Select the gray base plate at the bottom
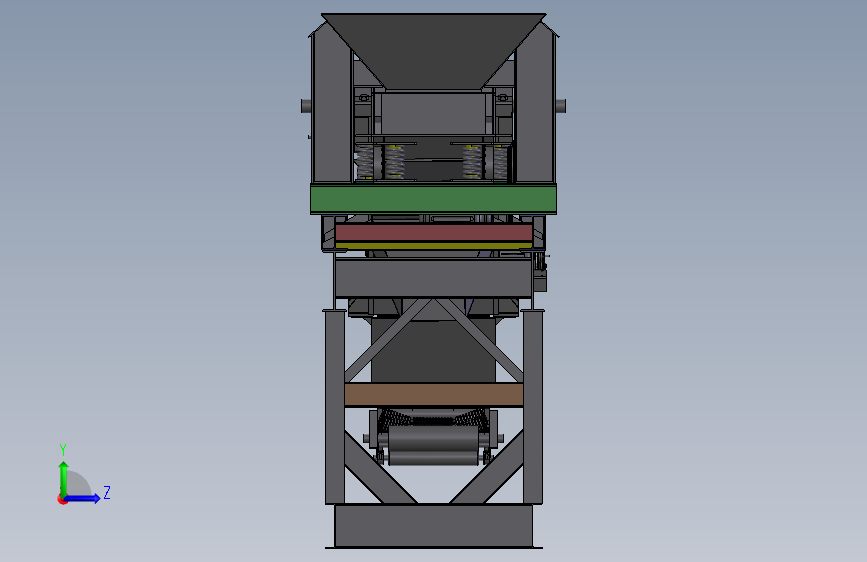Screen dimensions: 867x562 (434, 525)
